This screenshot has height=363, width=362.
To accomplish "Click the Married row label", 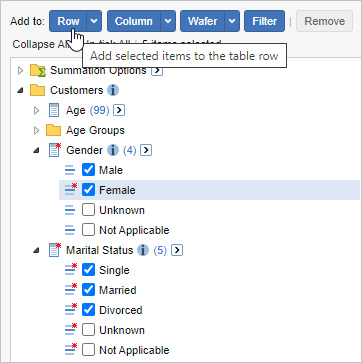I will (118, 290).
